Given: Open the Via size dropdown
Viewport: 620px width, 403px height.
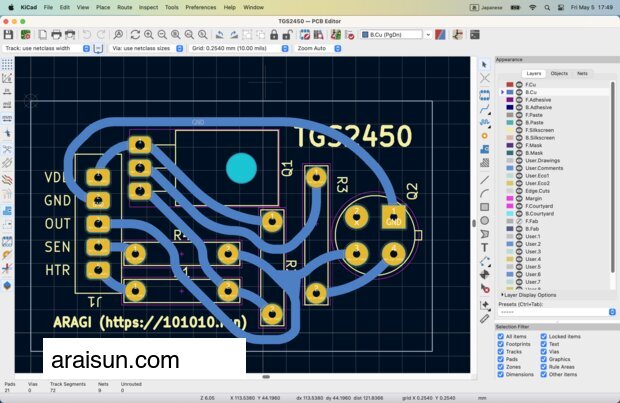Looking at the screenshot, I should point(147,48).
